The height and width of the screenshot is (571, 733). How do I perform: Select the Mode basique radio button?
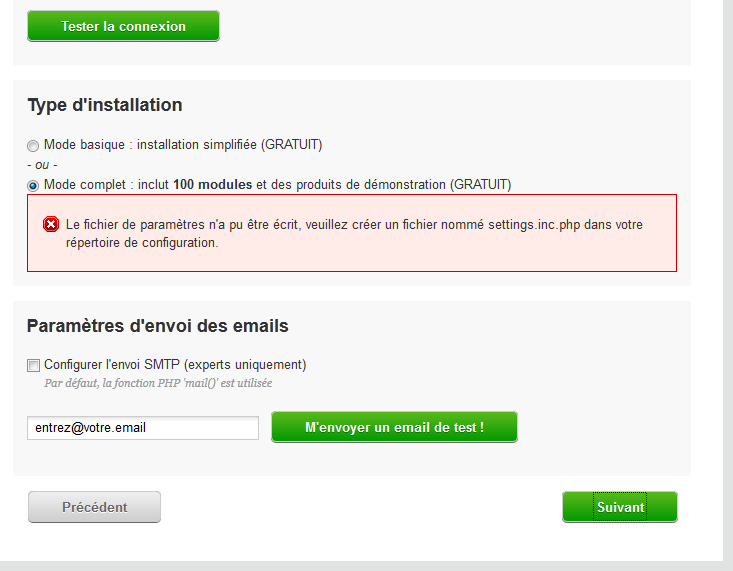33,145
